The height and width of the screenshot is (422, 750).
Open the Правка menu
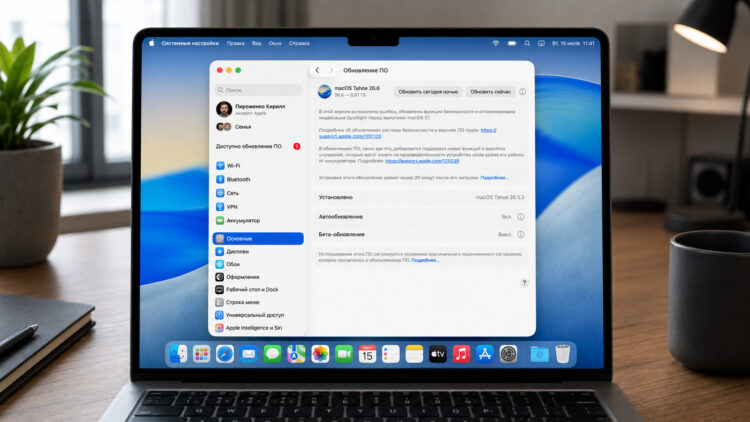click(x=235, y=43)
